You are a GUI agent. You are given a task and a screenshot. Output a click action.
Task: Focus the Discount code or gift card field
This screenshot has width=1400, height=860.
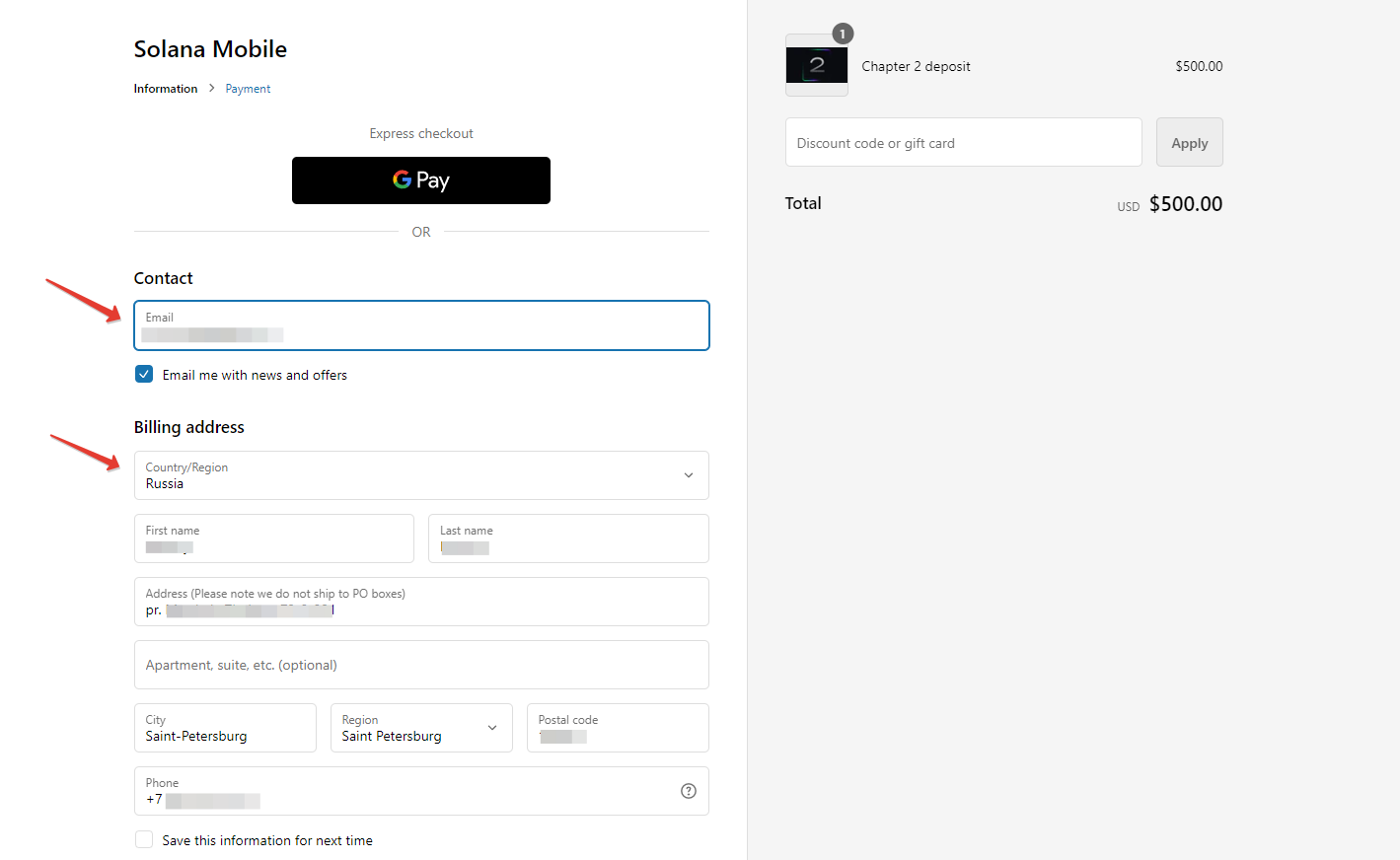pyautogui.click(x=964, y=142)
